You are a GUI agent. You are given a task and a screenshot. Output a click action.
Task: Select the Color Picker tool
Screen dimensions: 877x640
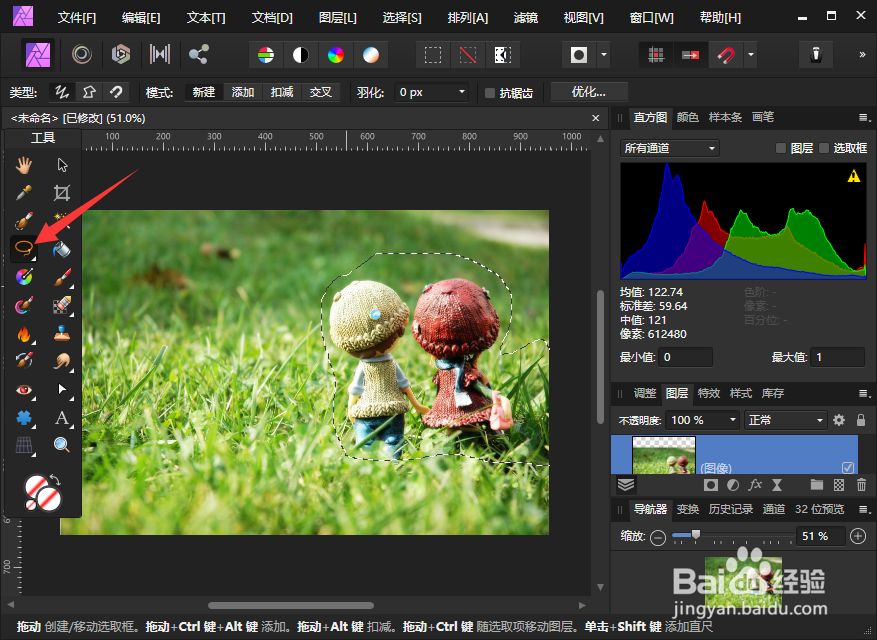pyautogui.click(x=22, y=190)
